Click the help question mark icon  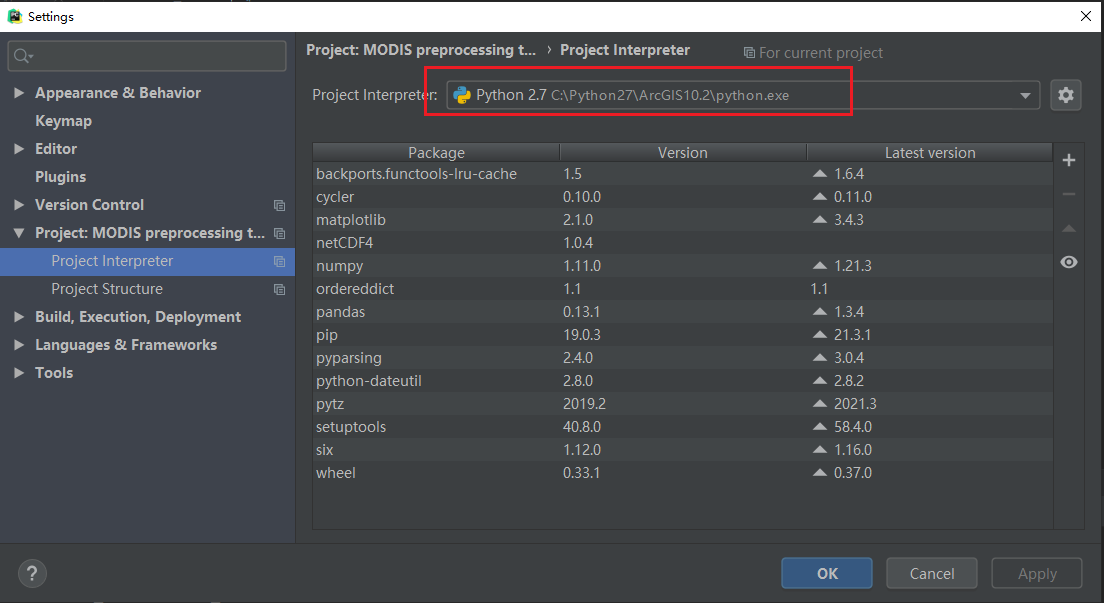click(32, 573)
